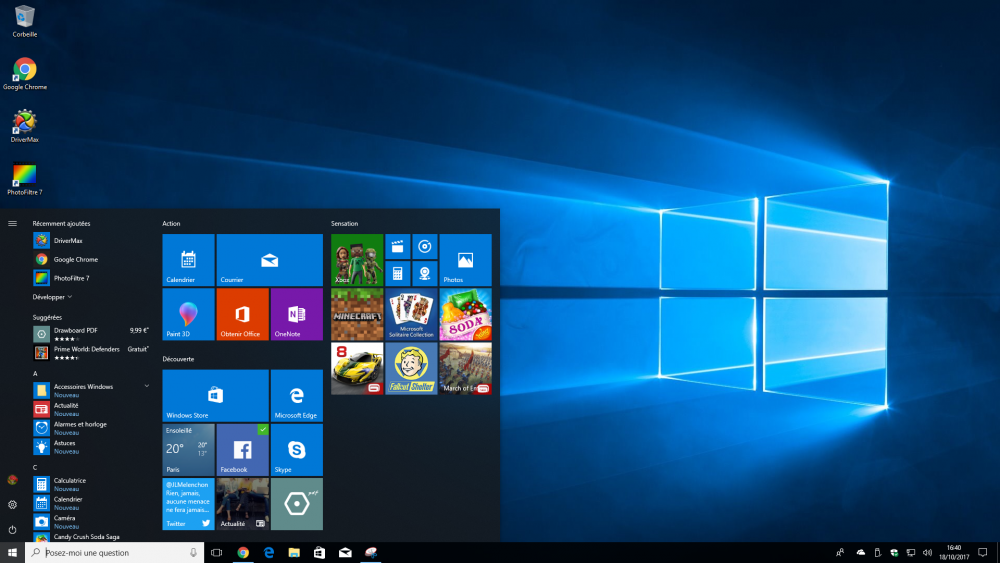Screen dimensions: 1000x563
Task: Open the Paint 3D tile
Action: [x=188, y=314]
